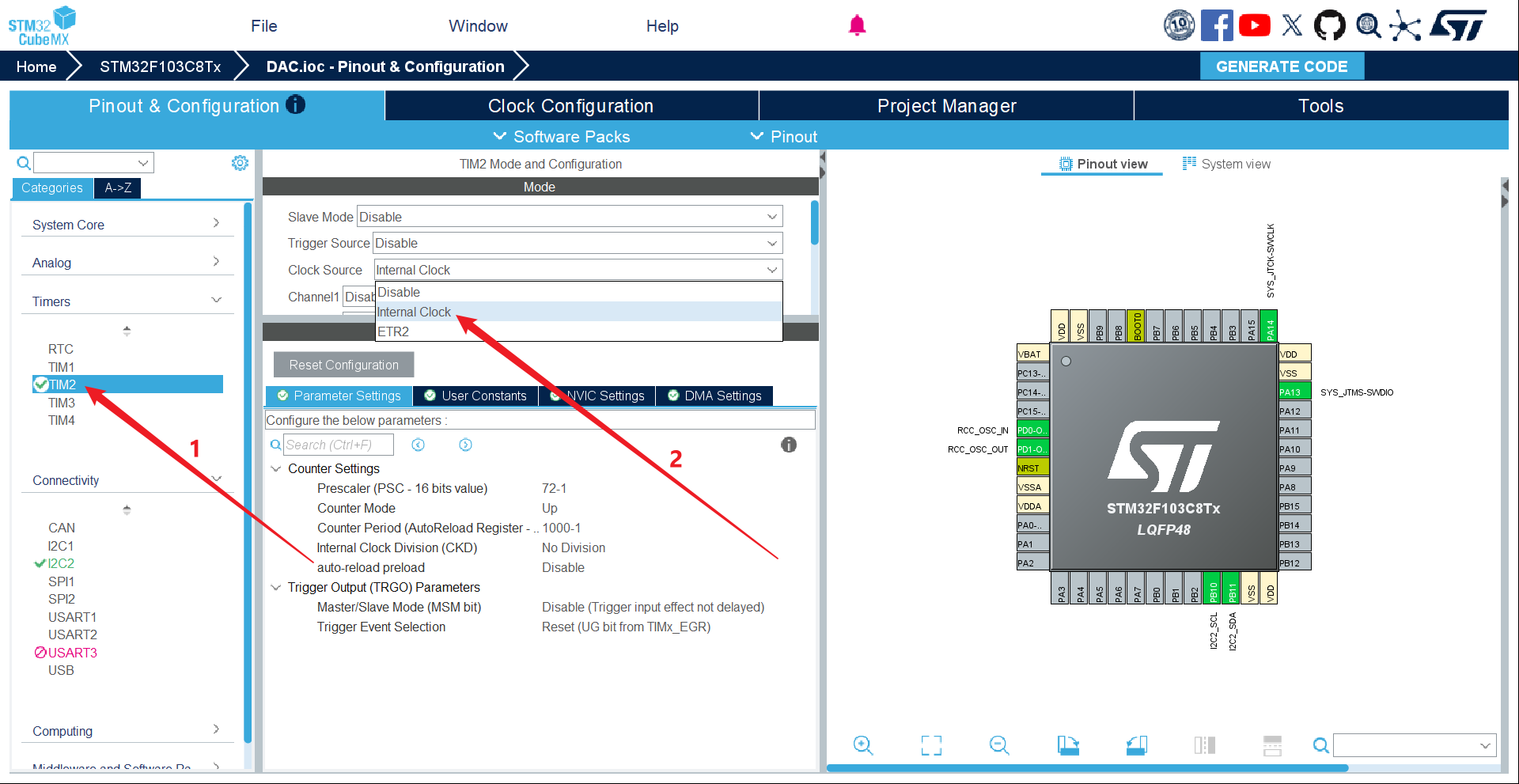This screenshot has height=784, width=1519.
Task: Open the GitHub icon link
Action: (x=1330, y=25)
